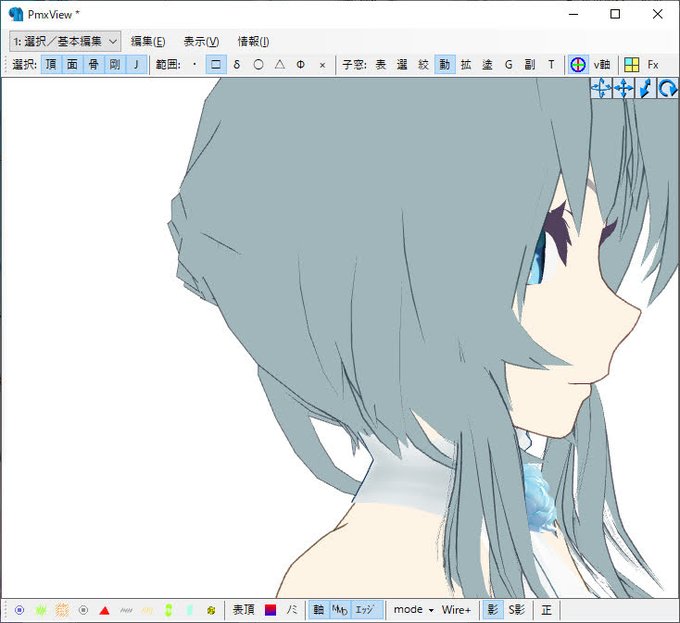Click the red-blue gradient color swatch

270,610
